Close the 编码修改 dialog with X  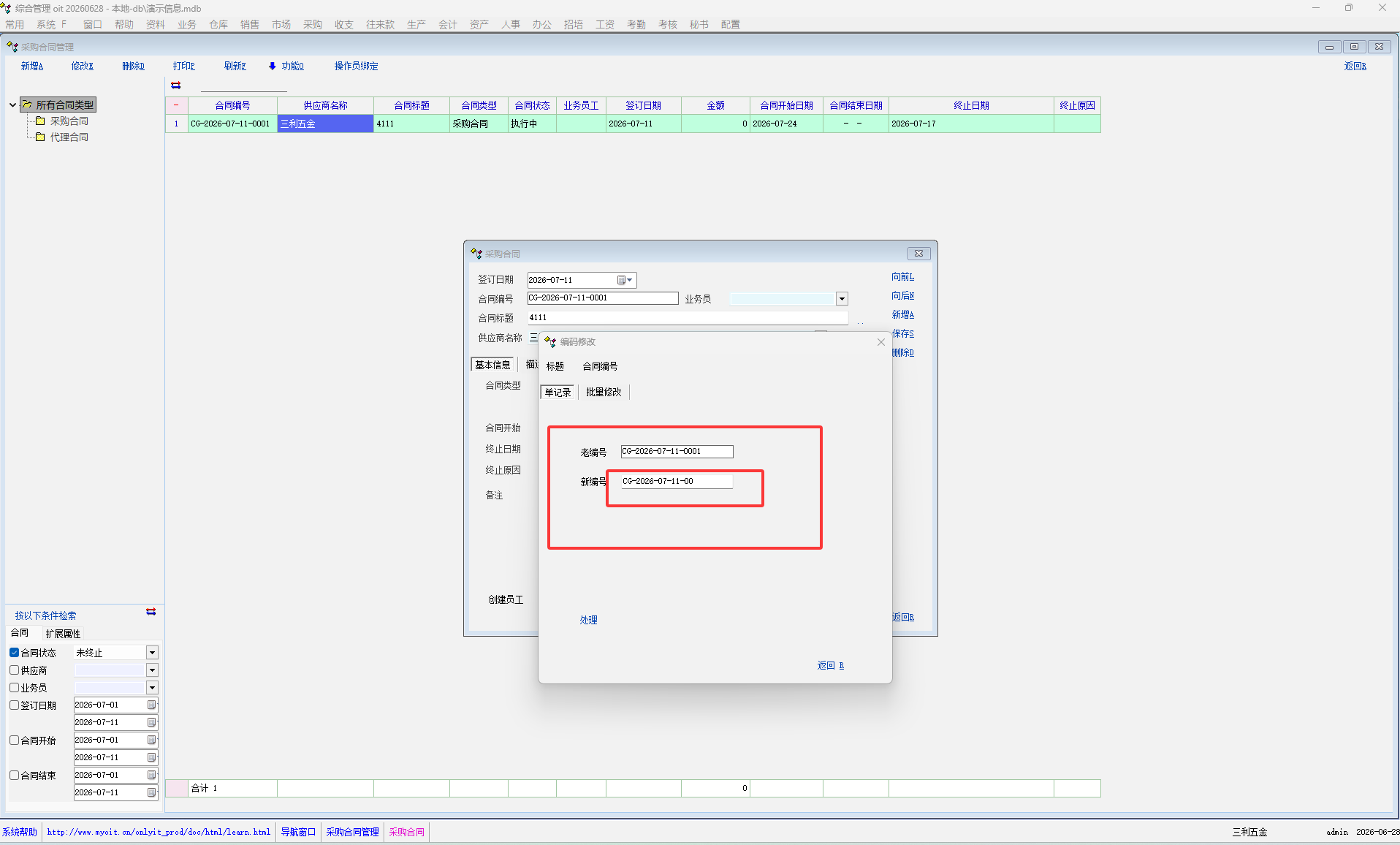[881, 342]
